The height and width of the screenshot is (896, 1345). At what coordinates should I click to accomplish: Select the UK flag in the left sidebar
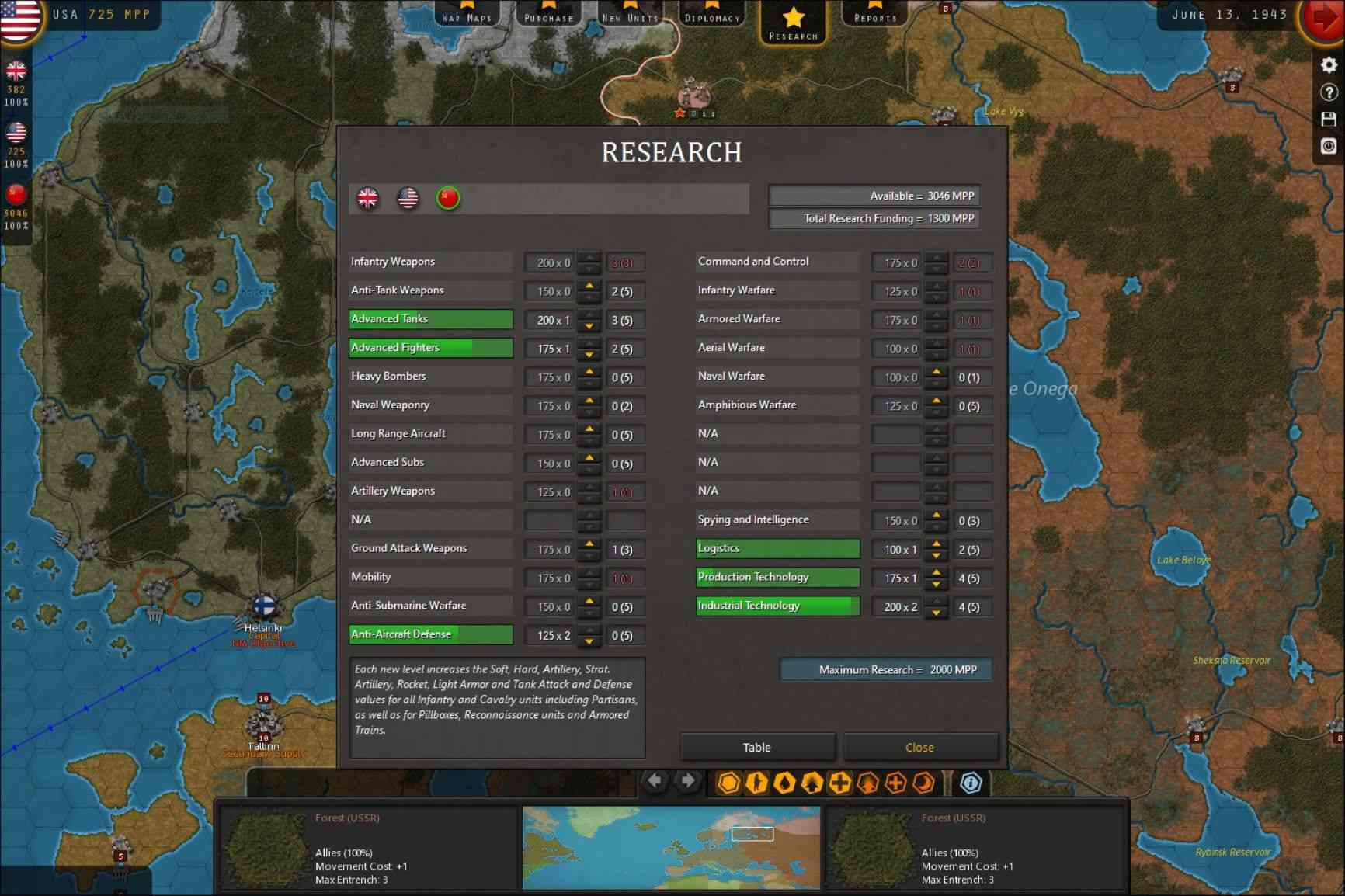(16, 71)
